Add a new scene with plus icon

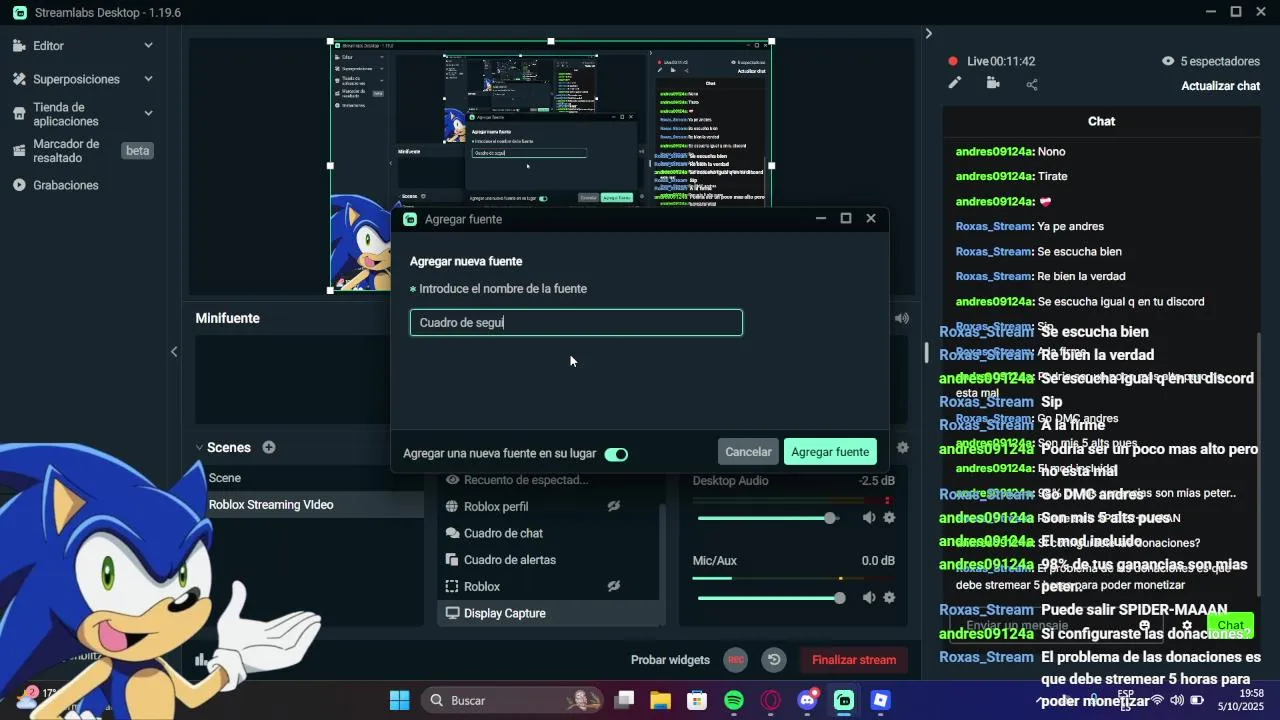[x=269, y=448]
